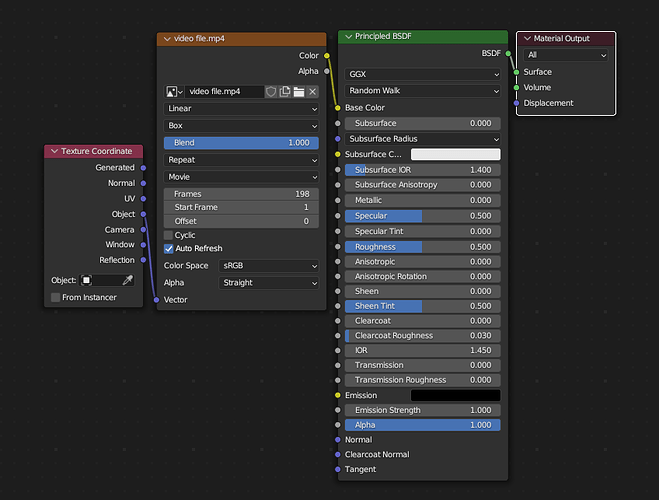
Task: Click the Reflection output socket
Action: pos(143,260)
